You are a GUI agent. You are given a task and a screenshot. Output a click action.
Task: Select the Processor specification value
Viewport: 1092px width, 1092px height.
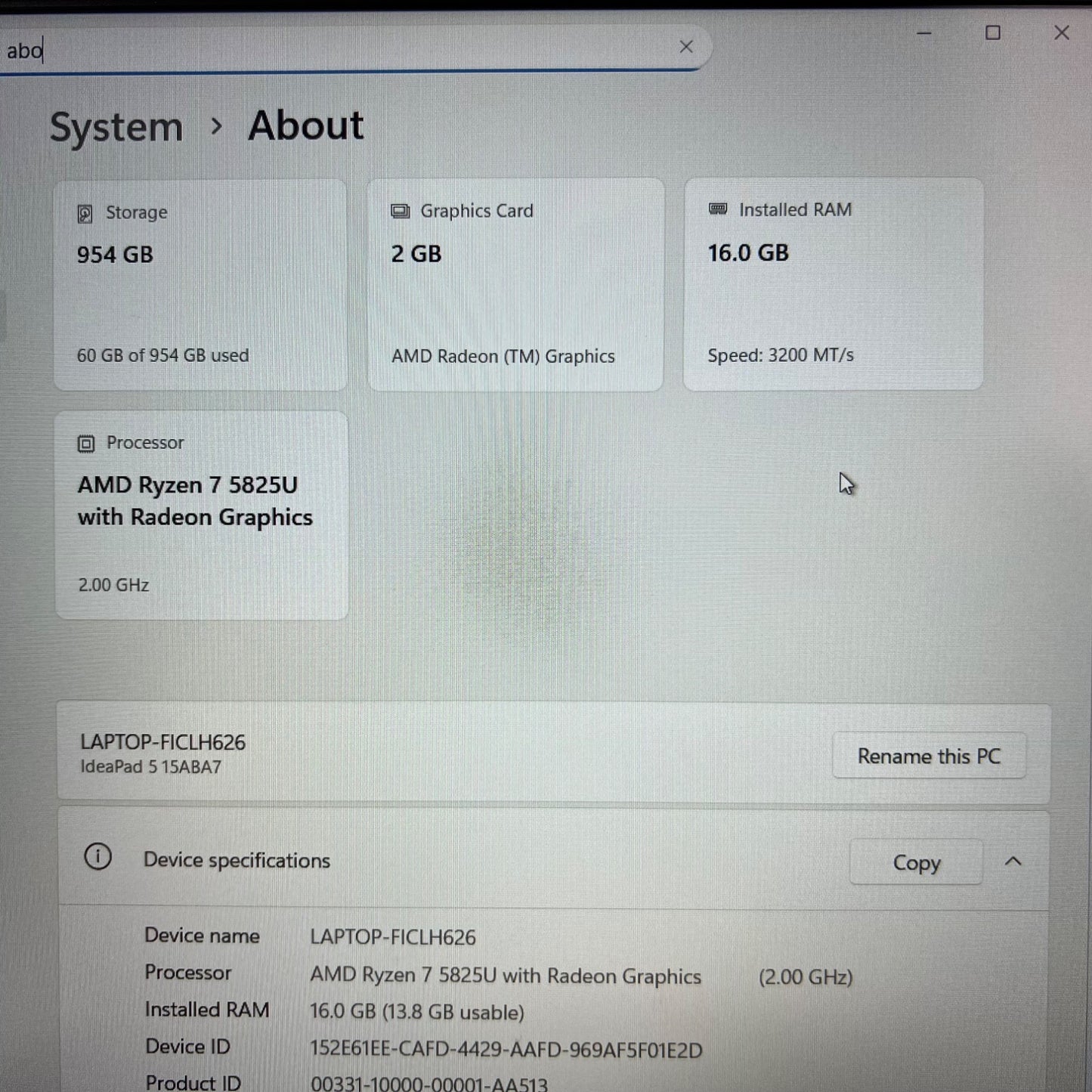click(506, 976)
